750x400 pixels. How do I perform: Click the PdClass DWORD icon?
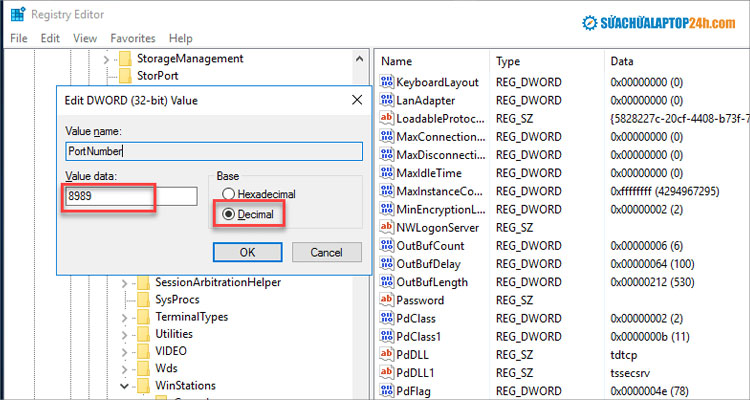click(386, 319)
